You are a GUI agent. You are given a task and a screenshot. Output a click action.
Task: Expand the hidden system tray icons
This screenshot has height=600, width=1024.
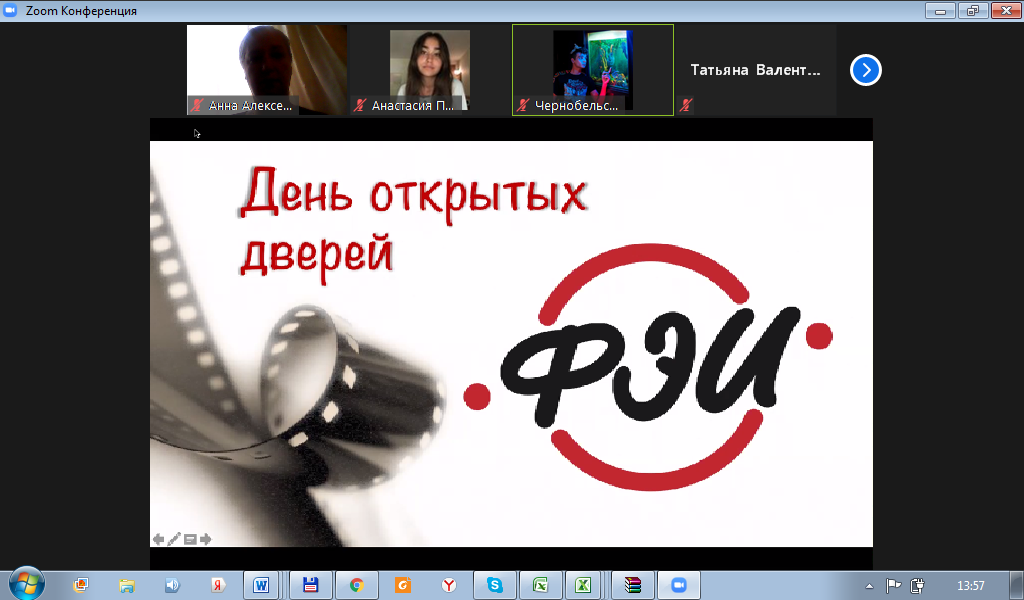(x=869, y=586)
